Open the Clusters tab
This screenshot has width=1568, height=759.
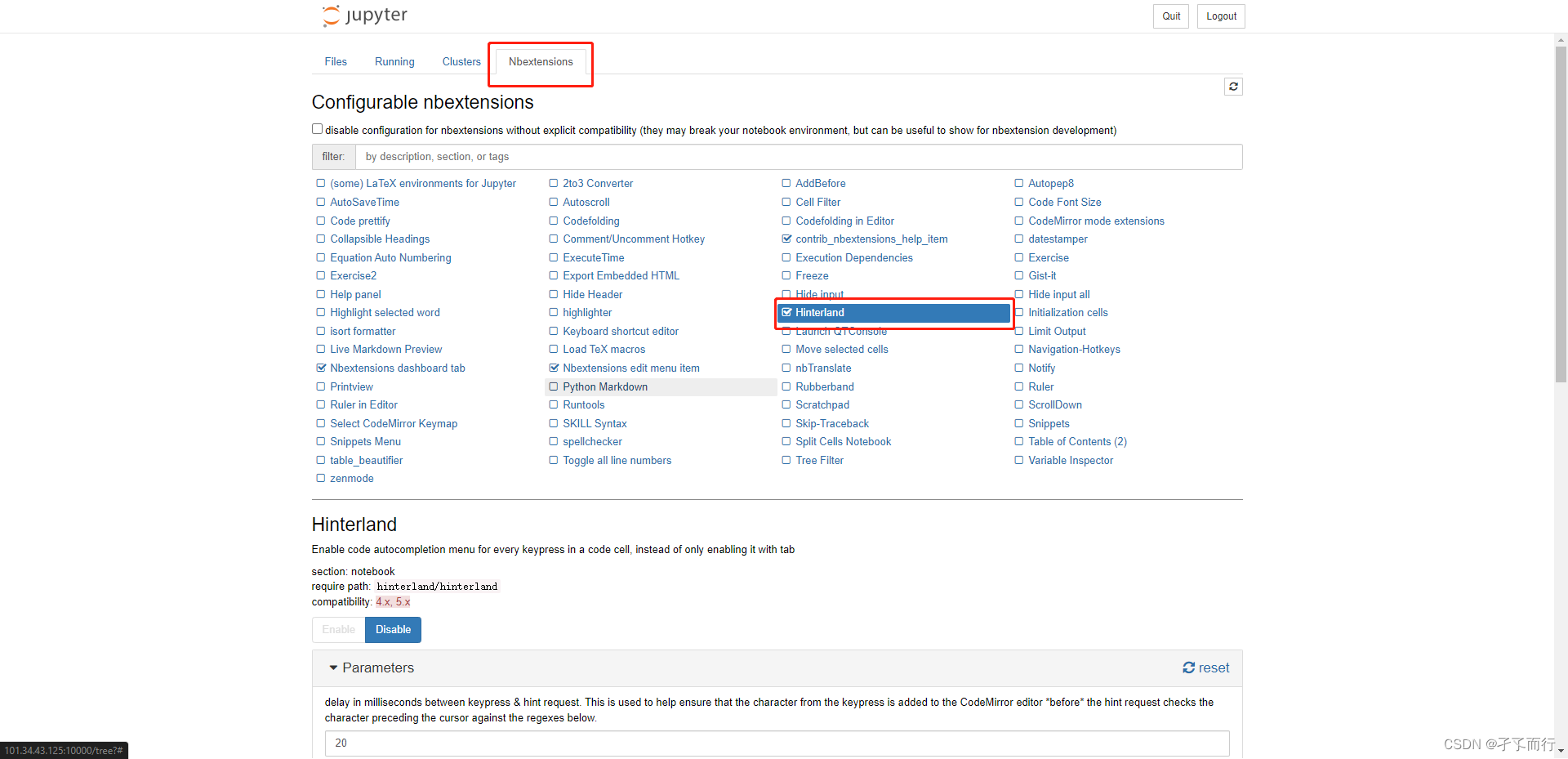tap(461, 62)
